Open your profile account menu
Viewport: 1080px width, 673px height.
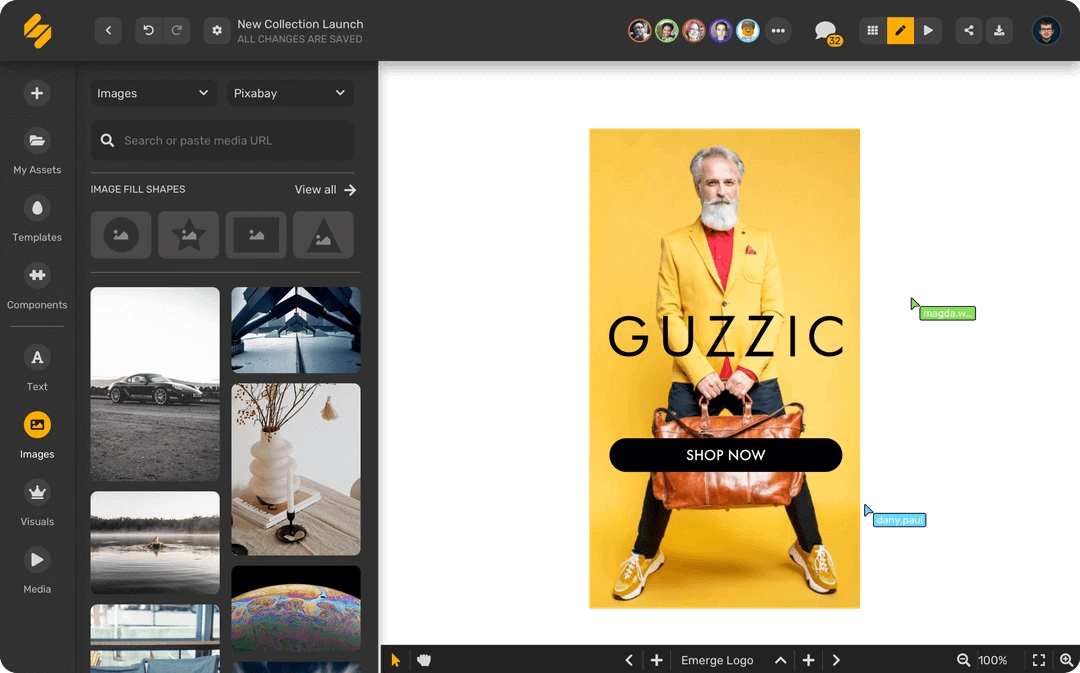tap(1046, 30)
